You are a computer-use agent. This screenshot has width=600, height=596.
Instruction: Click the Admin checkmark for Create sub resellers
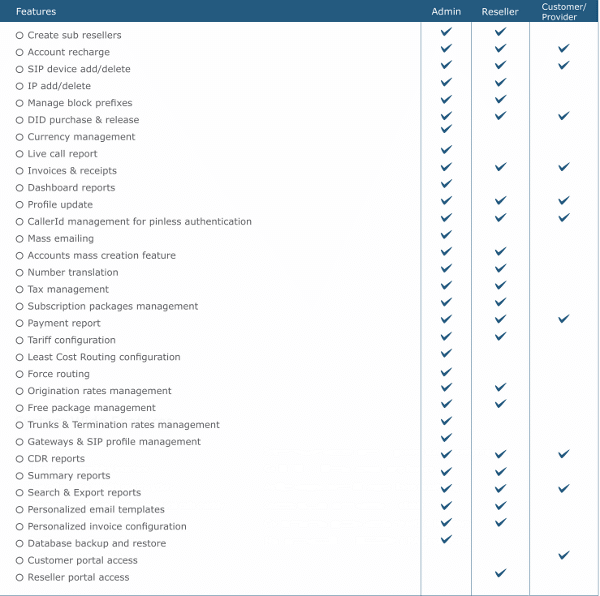446,32
